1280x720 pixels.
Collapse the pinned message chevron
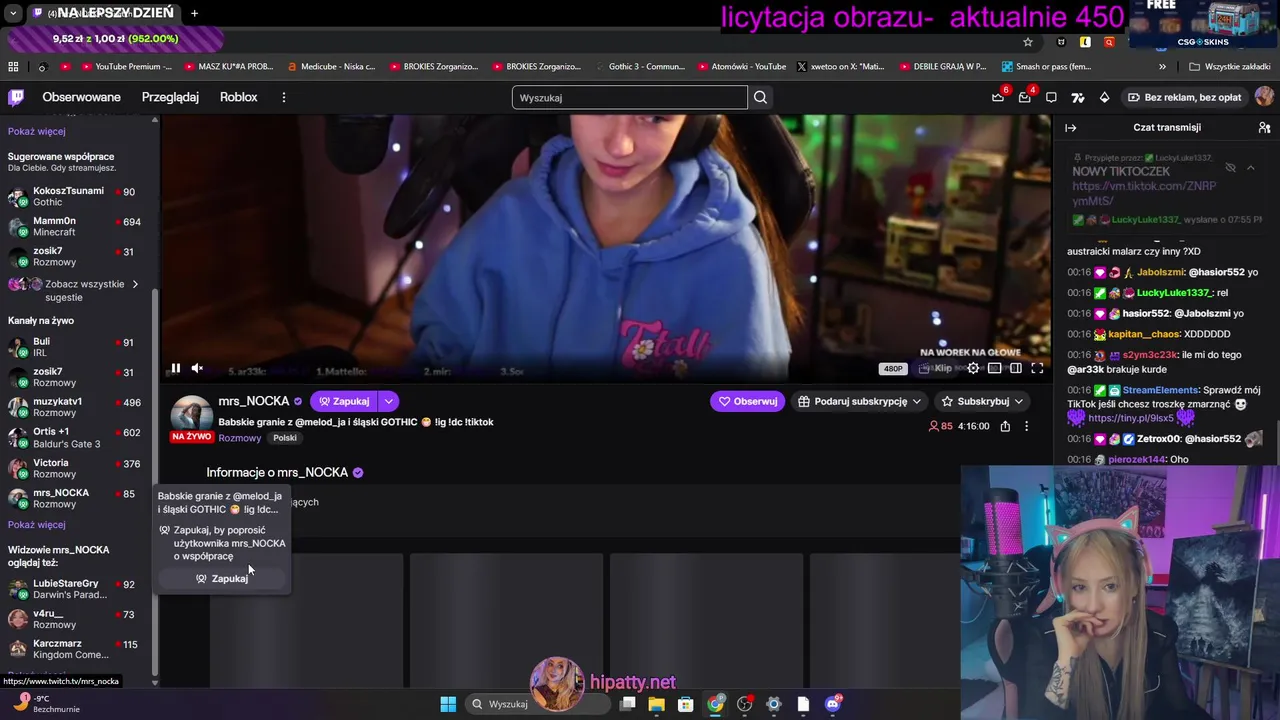[x=1250, y=168]
